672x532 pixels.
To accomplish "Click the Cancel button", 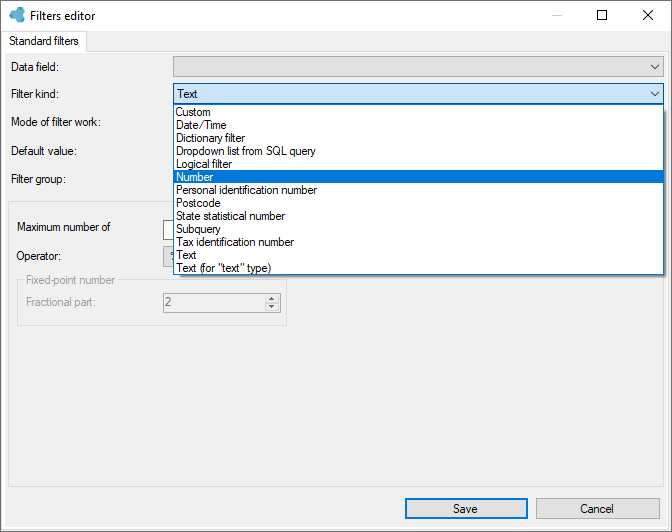I will [597, 508].
